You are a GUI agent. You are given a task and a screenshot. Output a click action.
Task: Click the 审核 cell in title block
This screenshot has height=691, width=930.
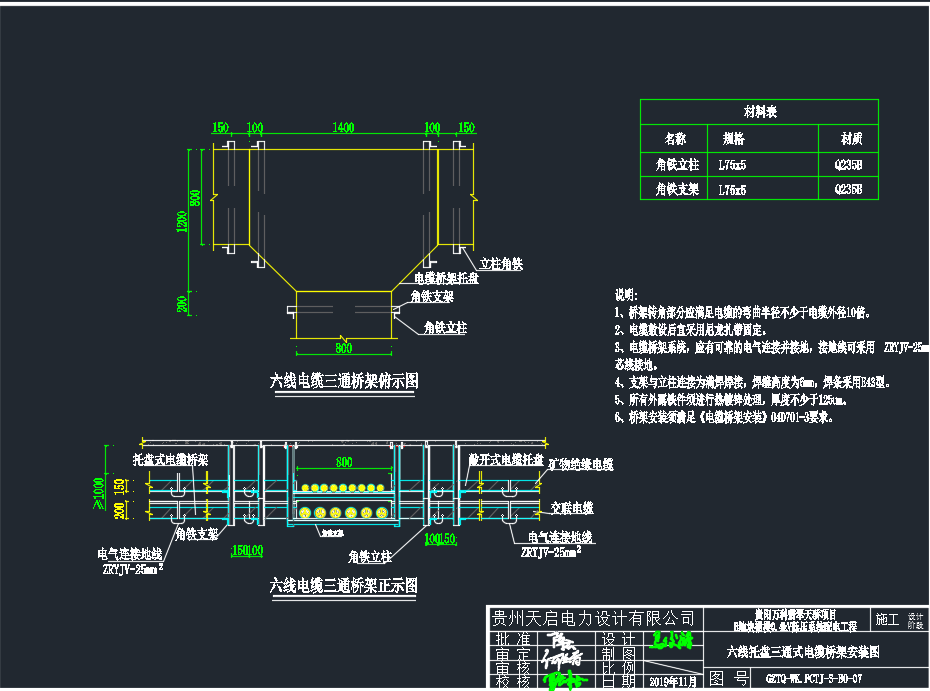[513, 668]
